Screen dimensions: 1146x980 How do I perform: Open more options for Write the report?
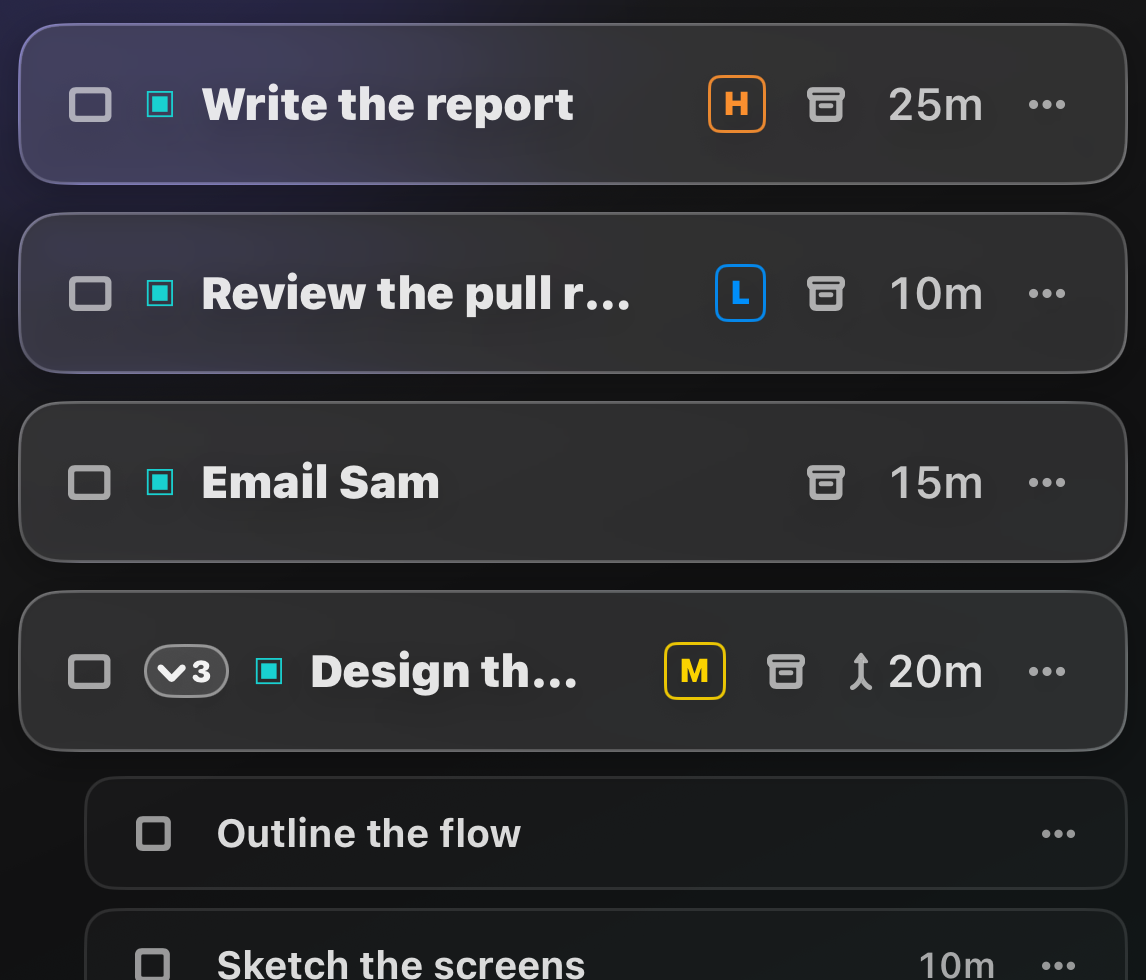coord(1047,105)
